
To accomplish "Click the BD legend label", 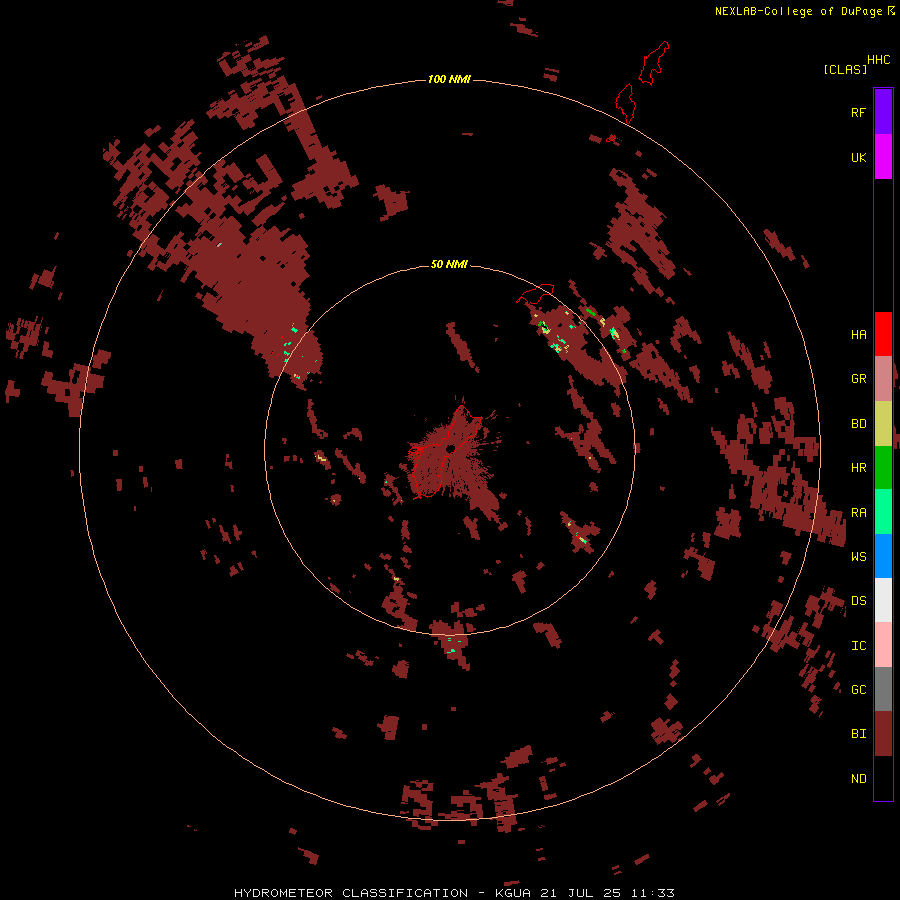I will (858, 424).
